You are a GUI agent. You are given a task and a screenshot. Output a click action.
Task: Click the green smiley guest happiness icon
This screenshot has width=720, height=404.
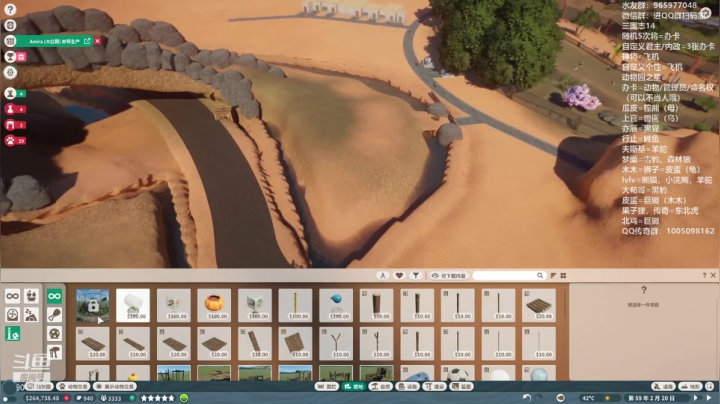point(184,398)
